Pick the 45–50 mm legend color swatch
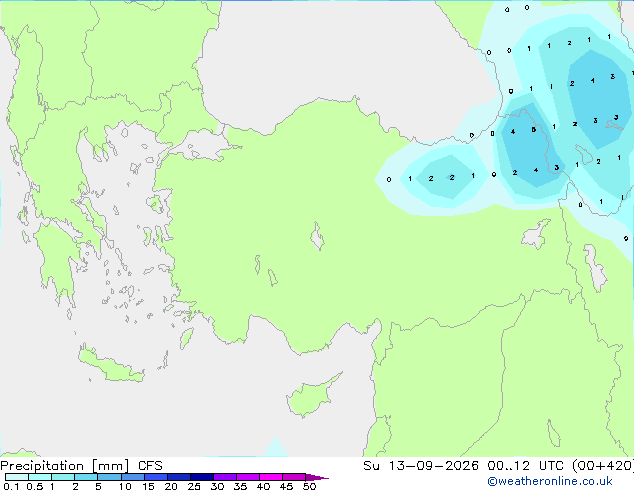This screenshot has width=634, height=490. [x=294, y=477]
